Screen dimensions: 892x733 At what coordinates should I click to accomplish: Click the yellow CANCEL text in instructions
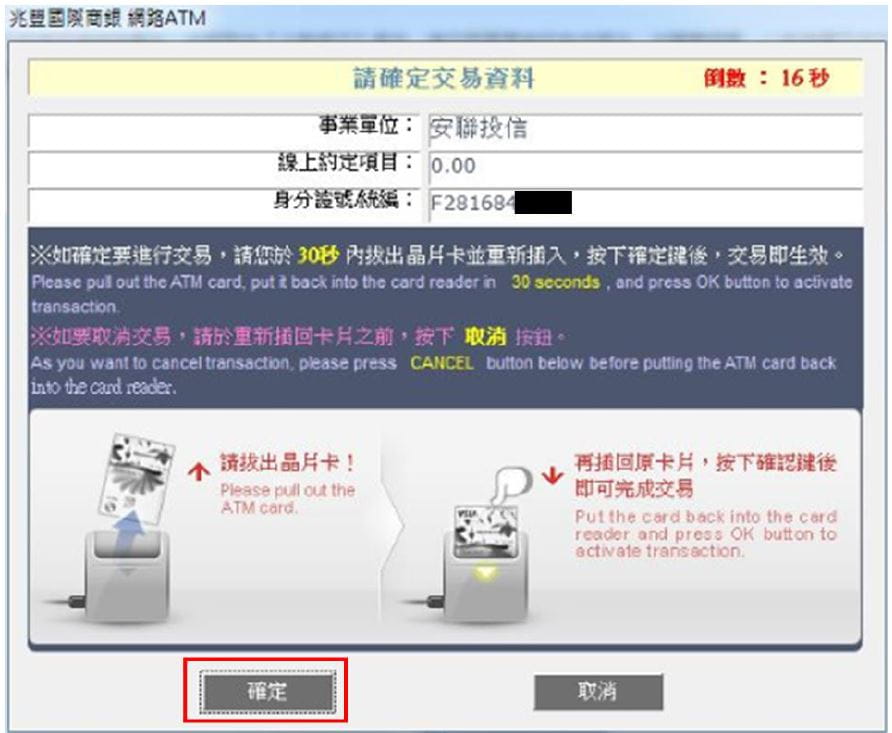(442, 363)
